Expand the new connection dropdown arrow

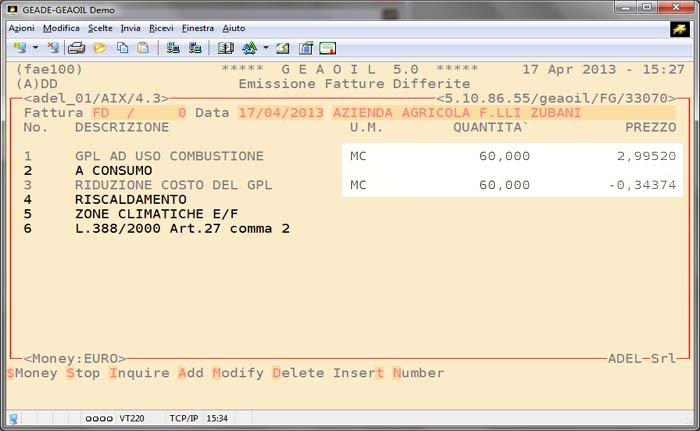34,48
